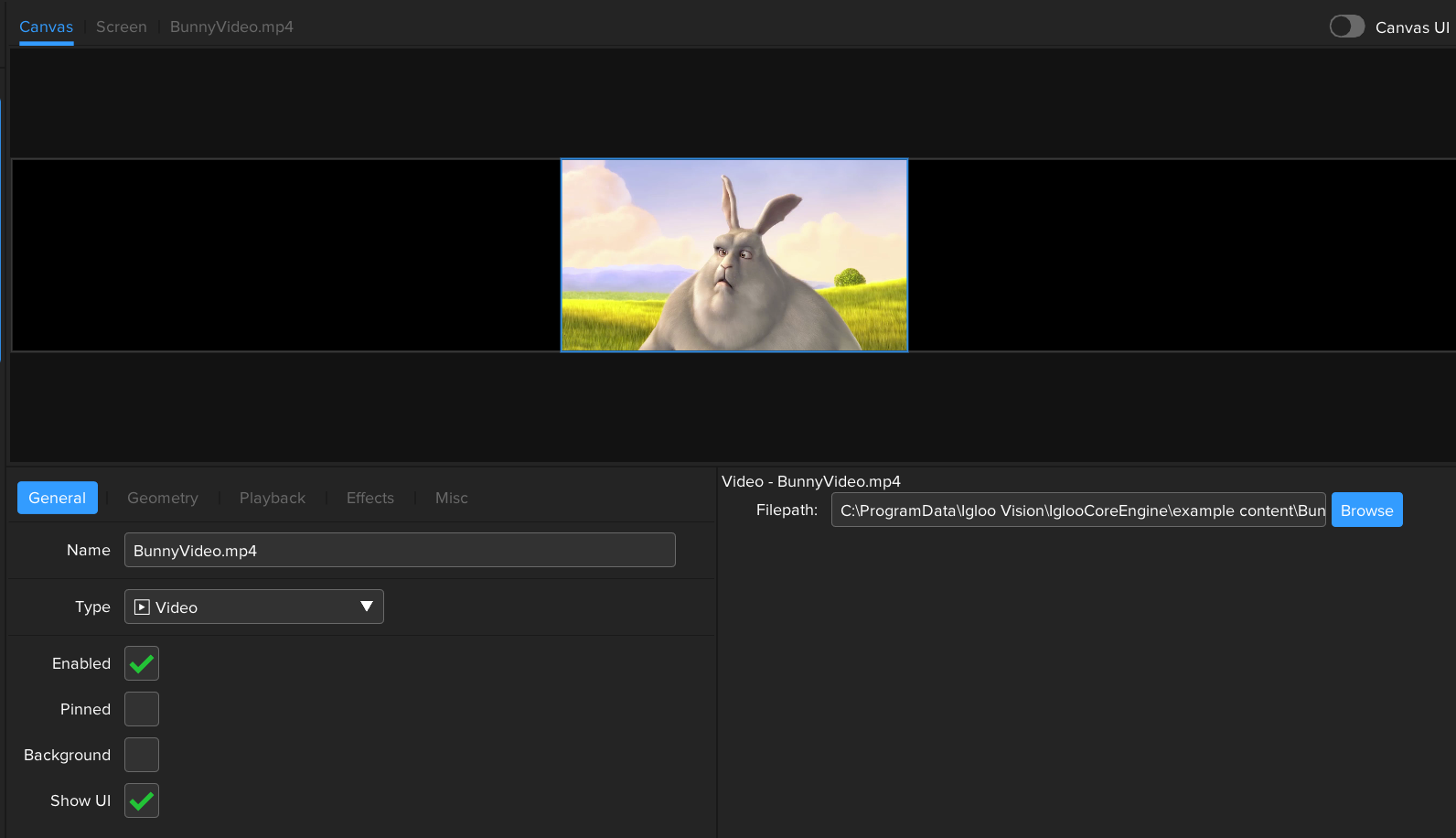Expand the Type dropdown arrow
The image size is (1456, 838).
(x=367, y=607)
